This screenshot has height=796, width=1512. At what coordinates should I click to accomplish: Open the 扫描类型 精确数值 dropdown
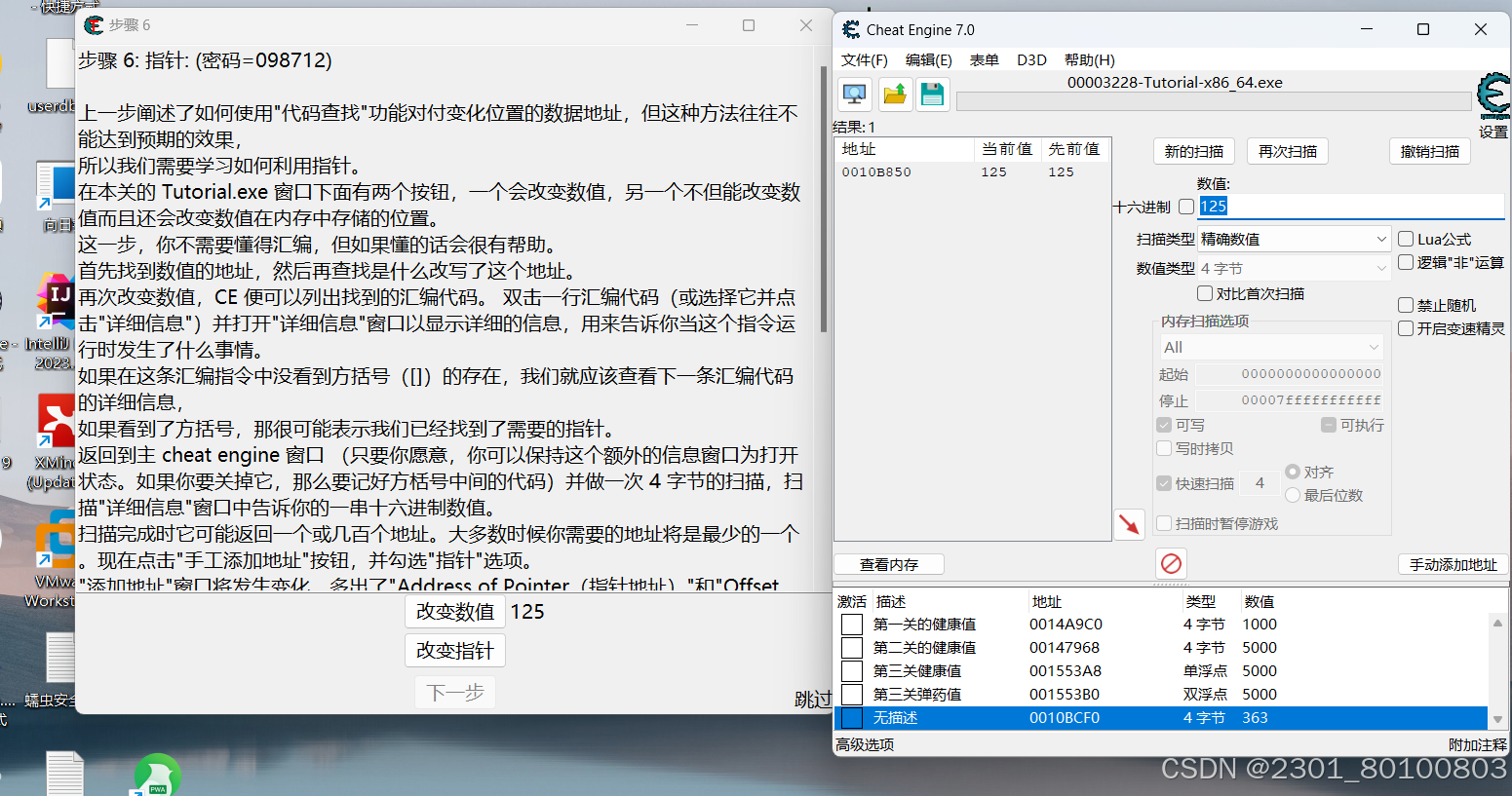click(1294, 239)
